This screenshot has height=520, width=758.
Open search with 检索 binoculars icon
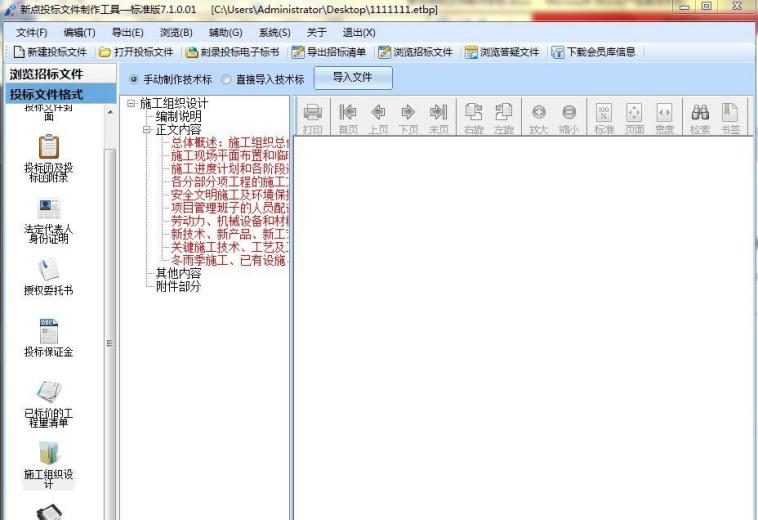click(x=700, y=112)
